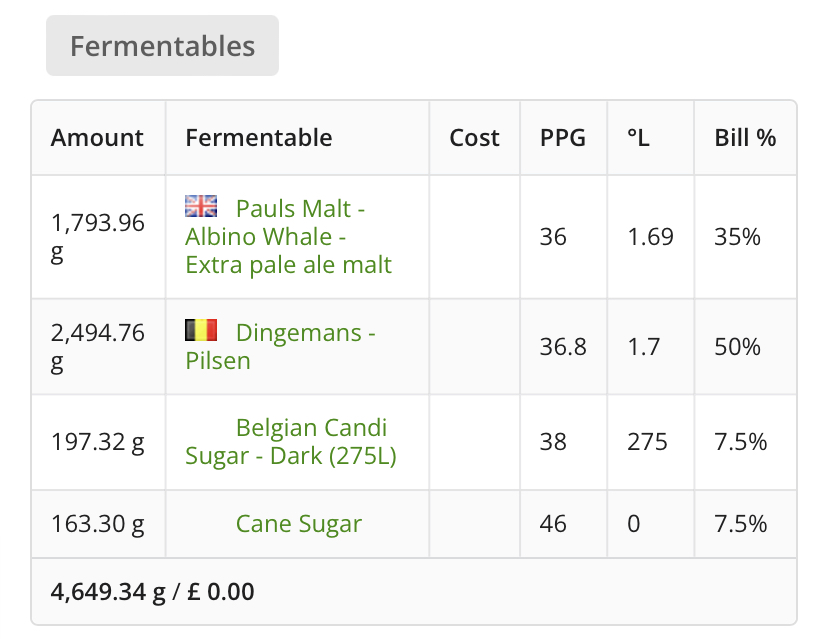Select the 2,494.76 g amount cell
The width and height of the screenshot is (828, 639).
tap(98, 347)
